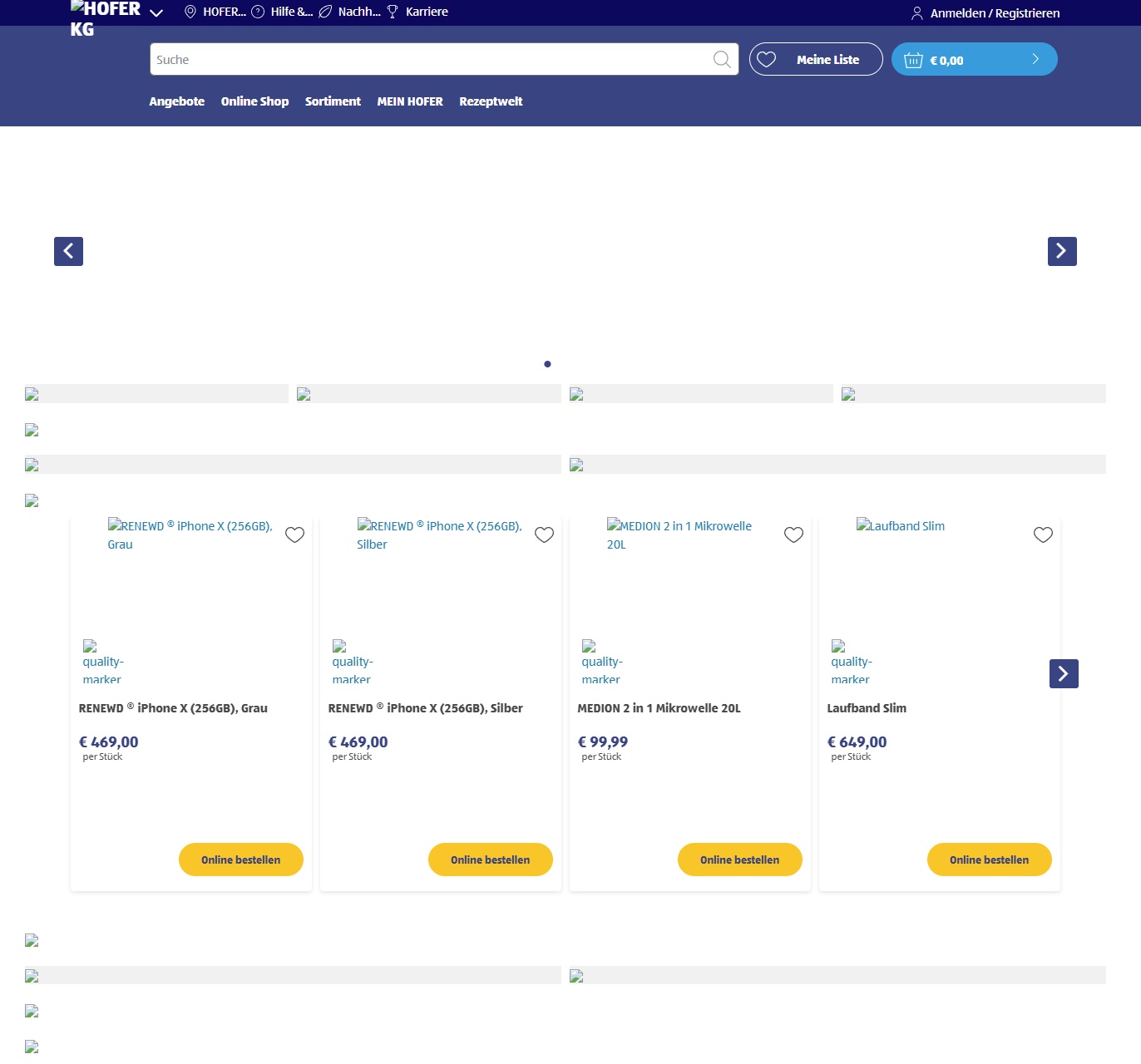
Task: Click quality-marker on iPhone X Grau card
Action: pyautogui.click(x=103, y=662)
